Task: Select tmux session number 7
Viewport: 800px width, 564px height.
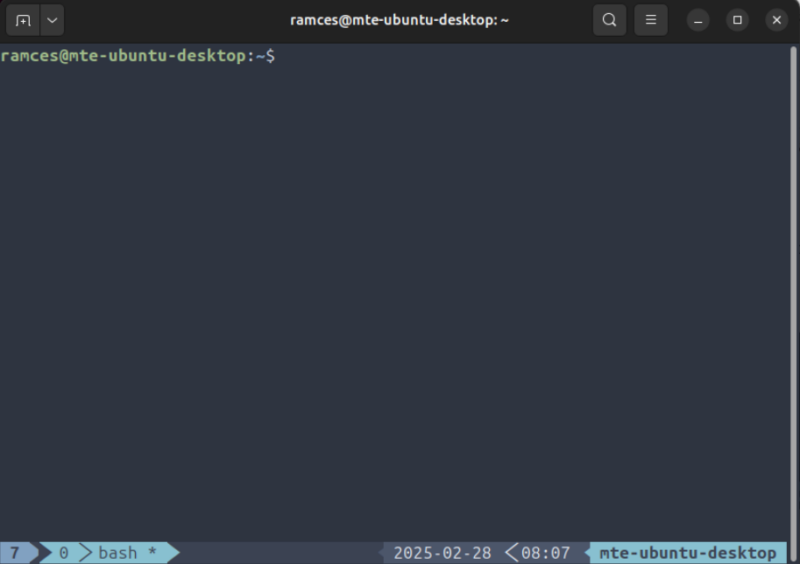Action: [14, 553]
